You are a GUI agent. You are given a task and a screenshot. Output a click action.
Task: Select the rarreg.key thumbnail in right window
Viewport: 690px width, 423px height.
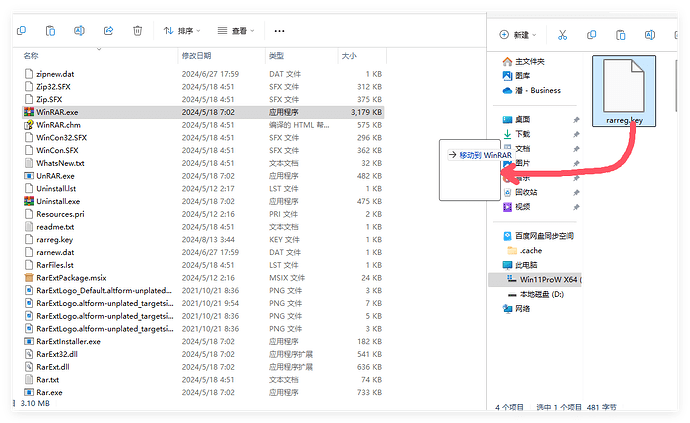624,91
